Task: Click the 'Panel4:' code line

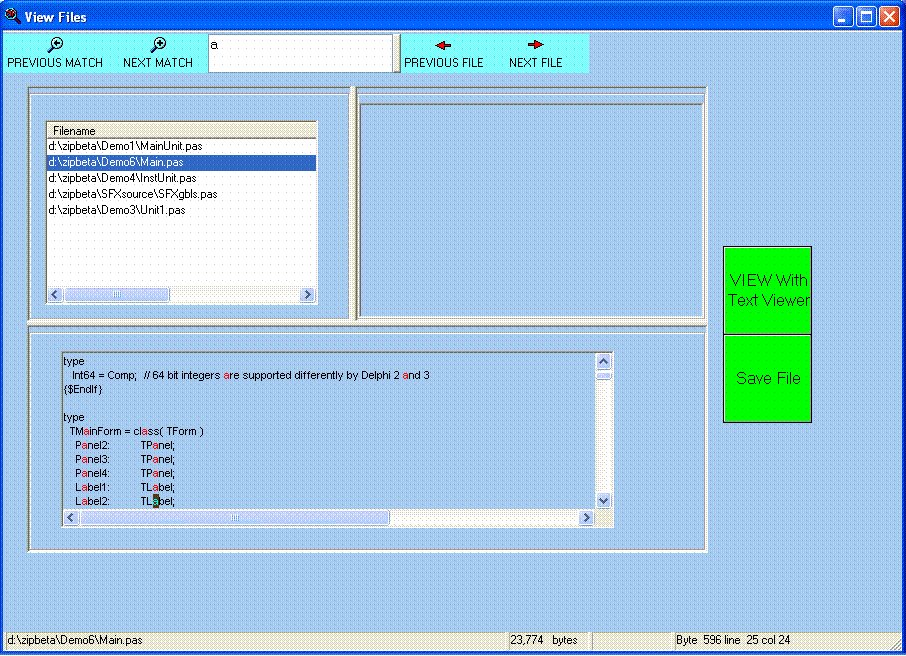Action: 124,473
